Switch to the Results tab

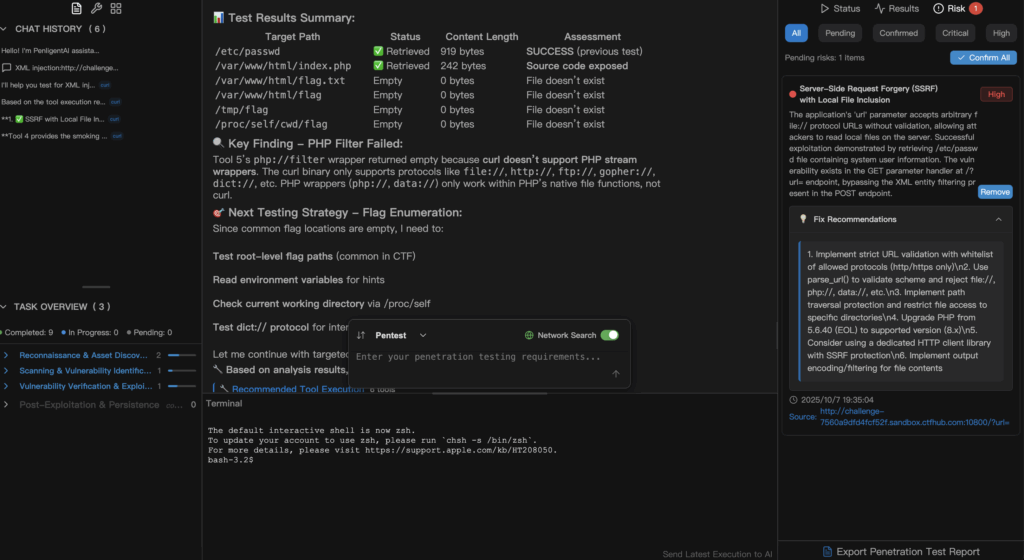pyautogui.click(x=896, y=8)
